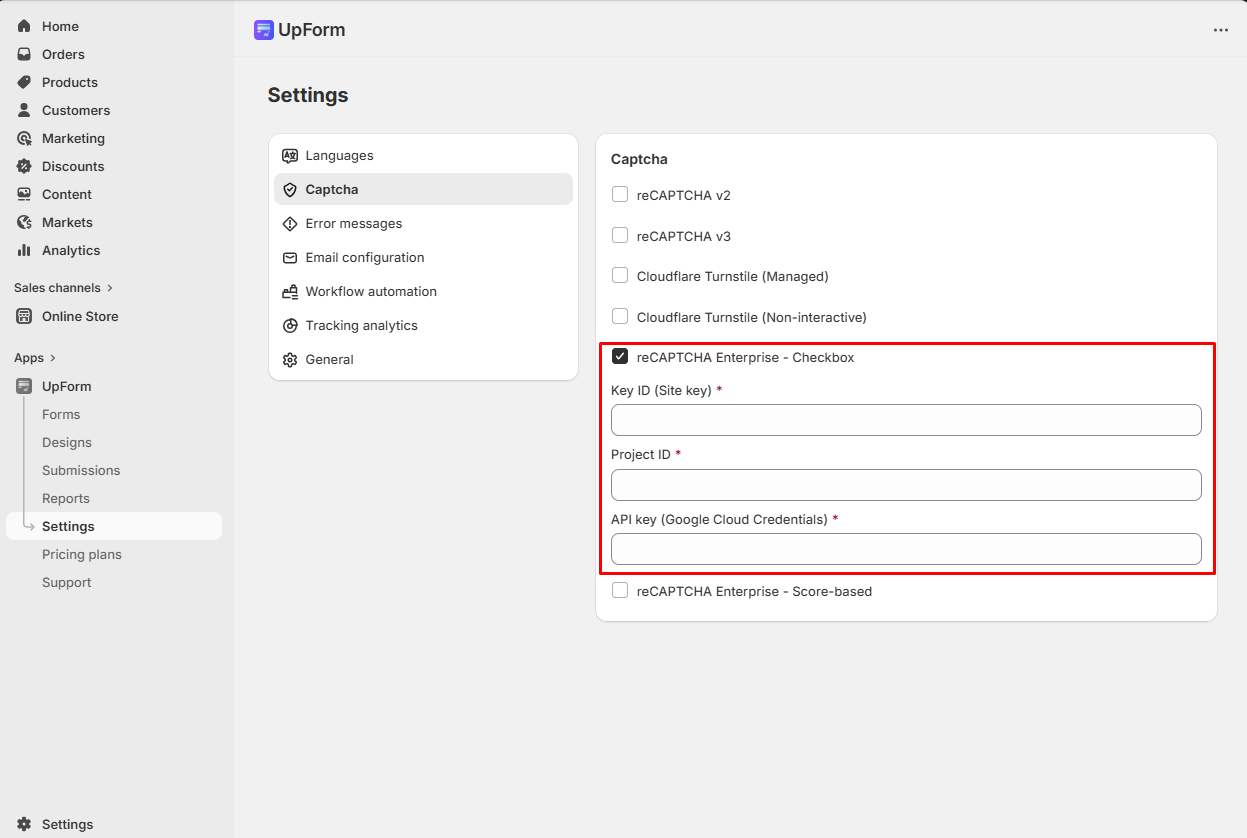Click the Project ID input field
1247x838 pixels.
[x=906, y=485]
